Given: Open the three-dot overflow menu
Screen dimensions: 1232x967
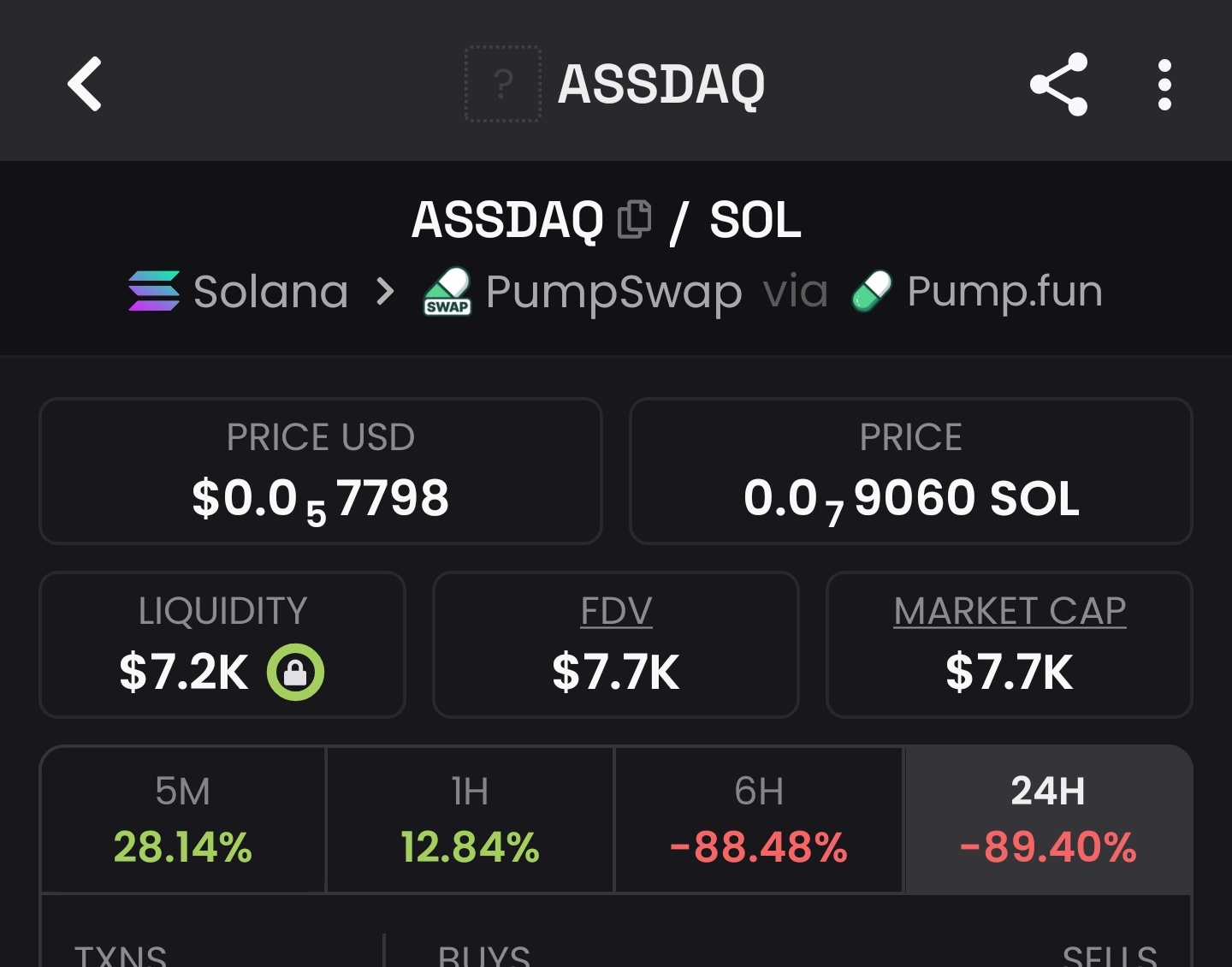Looking at the screenshot, I should pyautogui.click(x=1164, y=84).
